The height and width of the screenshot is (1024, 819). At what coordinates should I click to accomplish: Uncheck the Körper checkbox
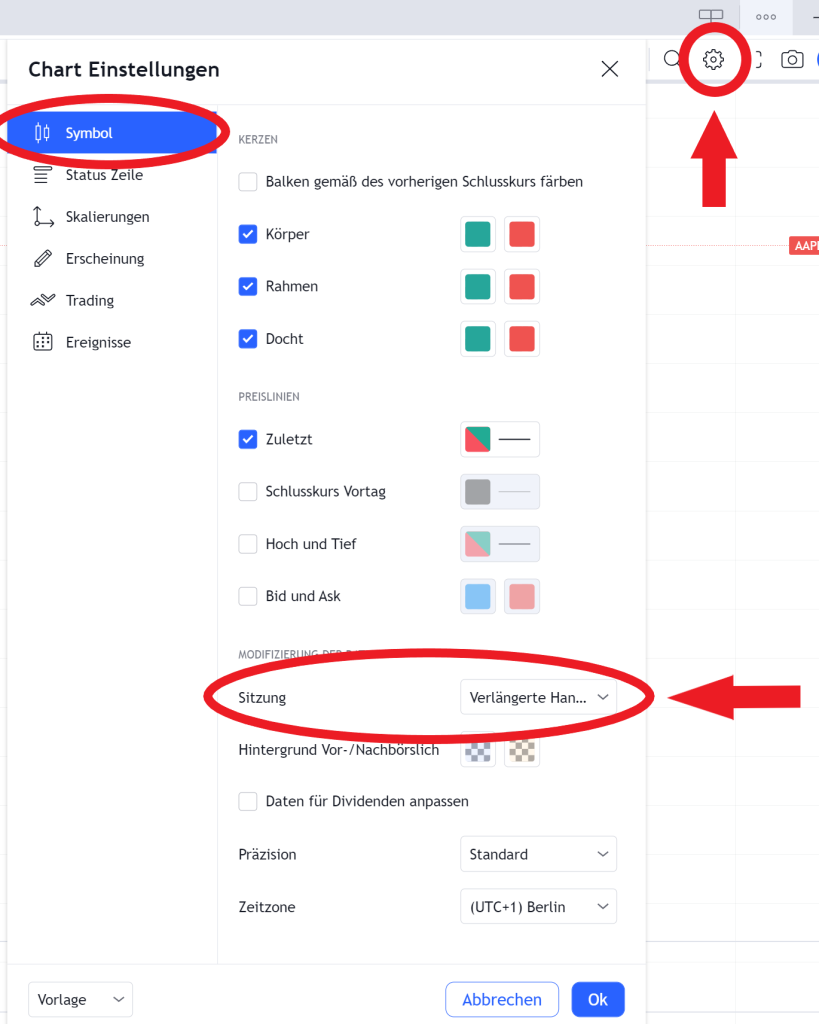point(248,235)
